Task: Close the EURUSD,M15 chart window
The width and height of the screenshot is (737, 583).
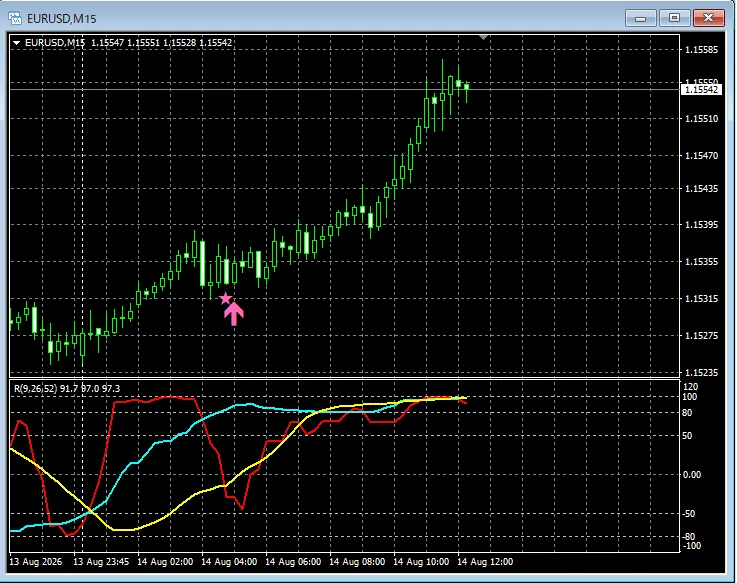Action: tap(708, 18)
